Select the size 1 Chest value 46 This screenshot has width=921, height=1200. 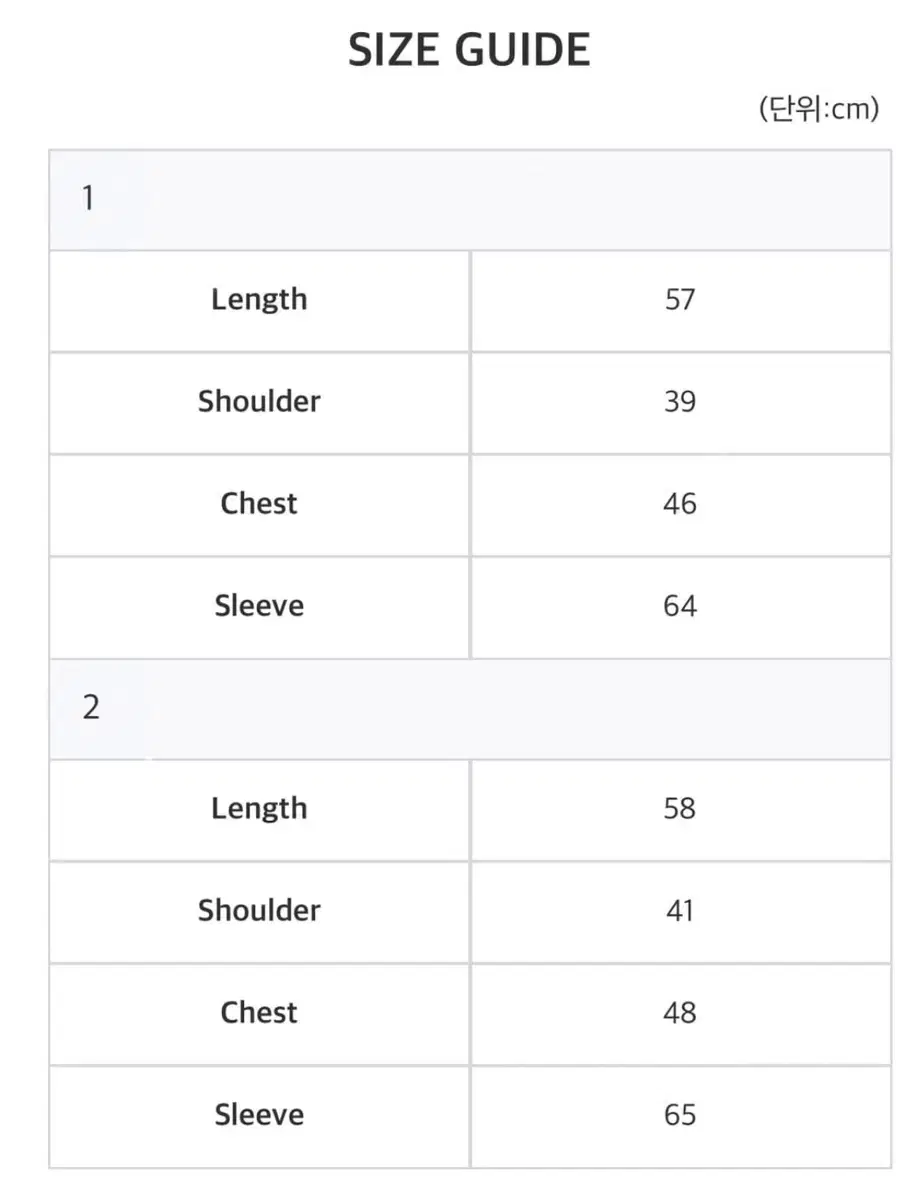click(x=680, y=504)
